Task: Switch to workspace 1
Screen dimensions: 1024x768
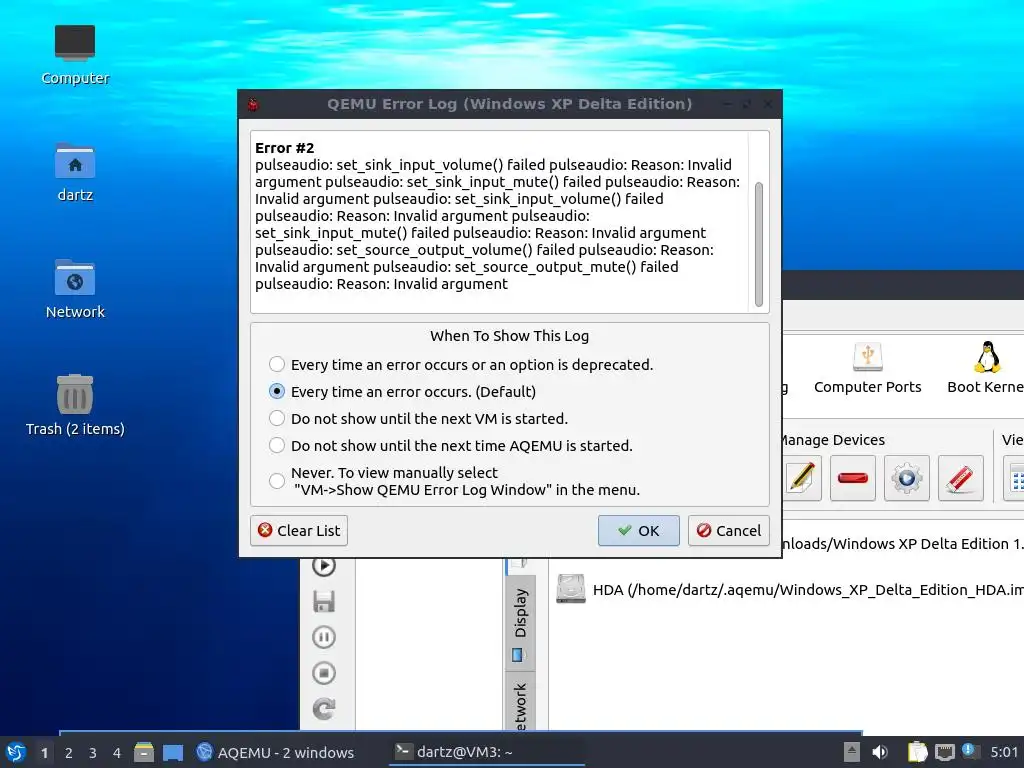Action: (x=44, y=753)
